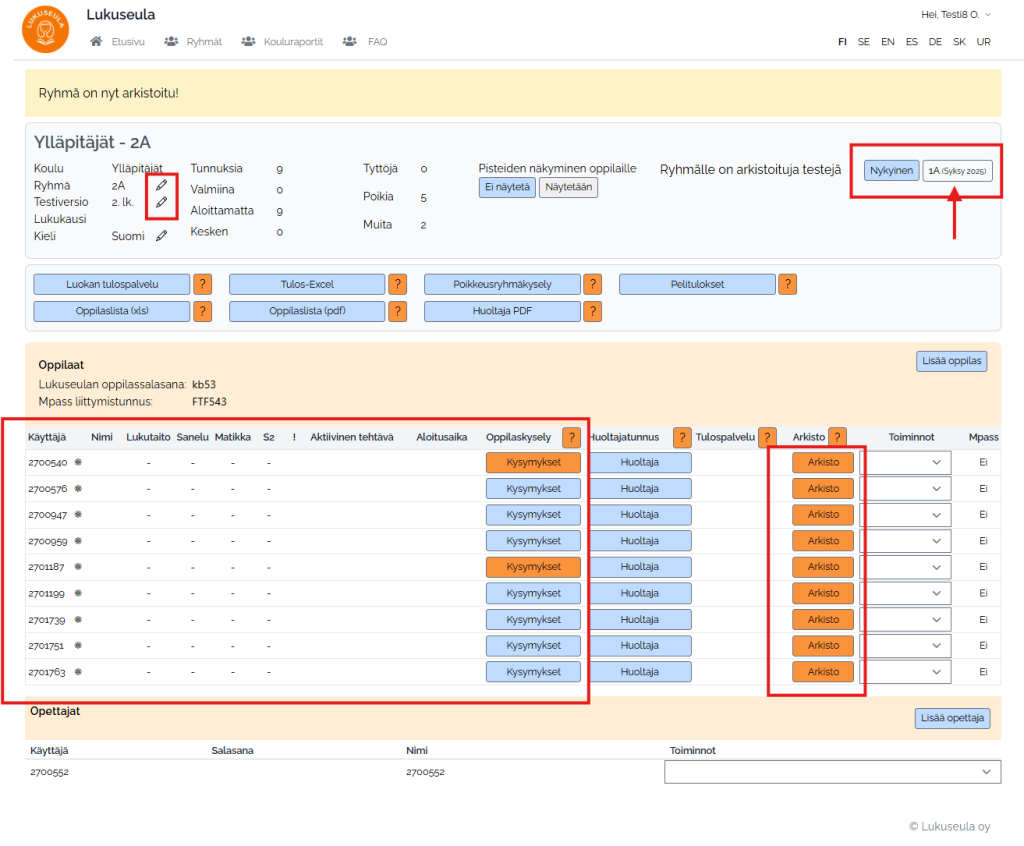Expand the teacher 2700552 Toiminnot dropdown
Screen dimensions: 1024x846
pyautogui.click(x=832, y=772)
